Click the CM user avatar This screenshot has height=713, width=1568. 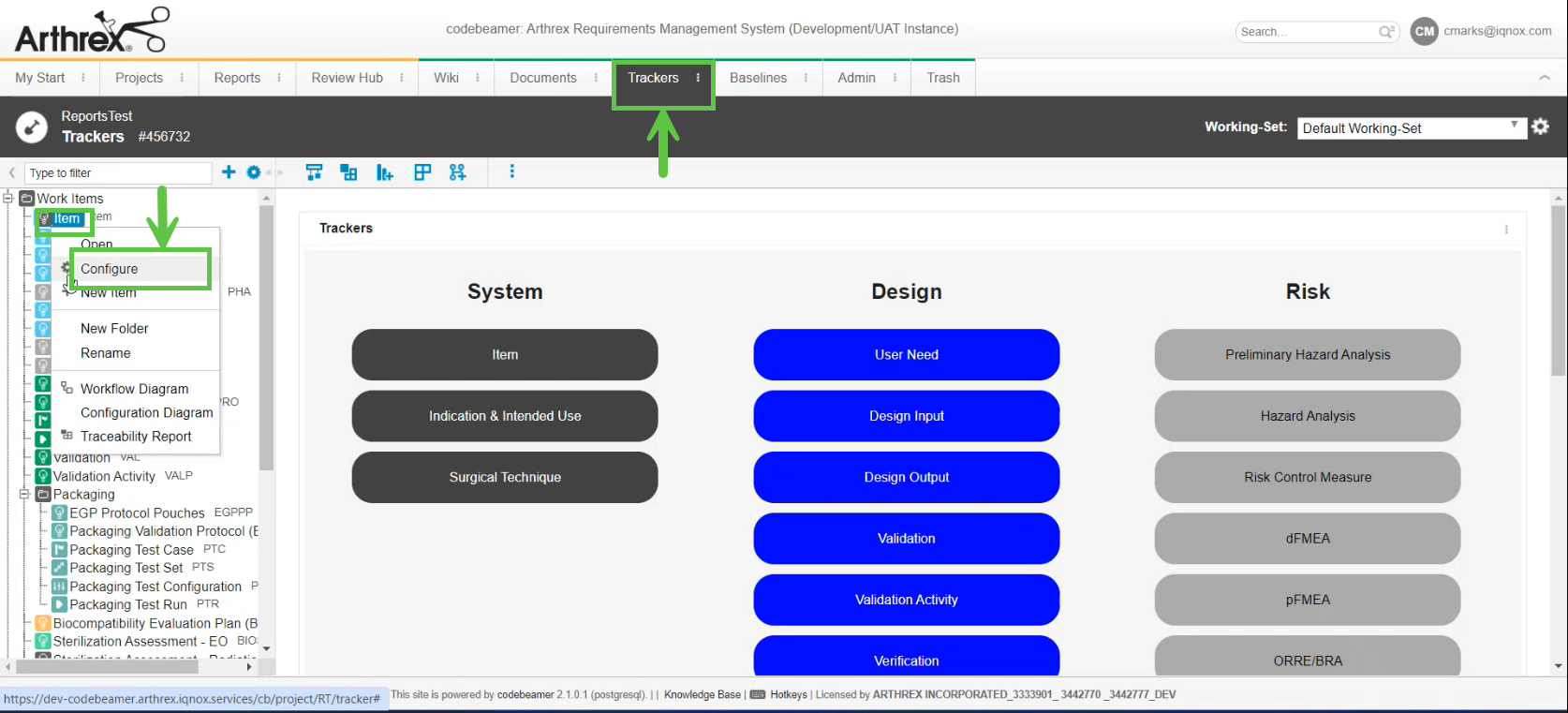[x=1424, y=31]
